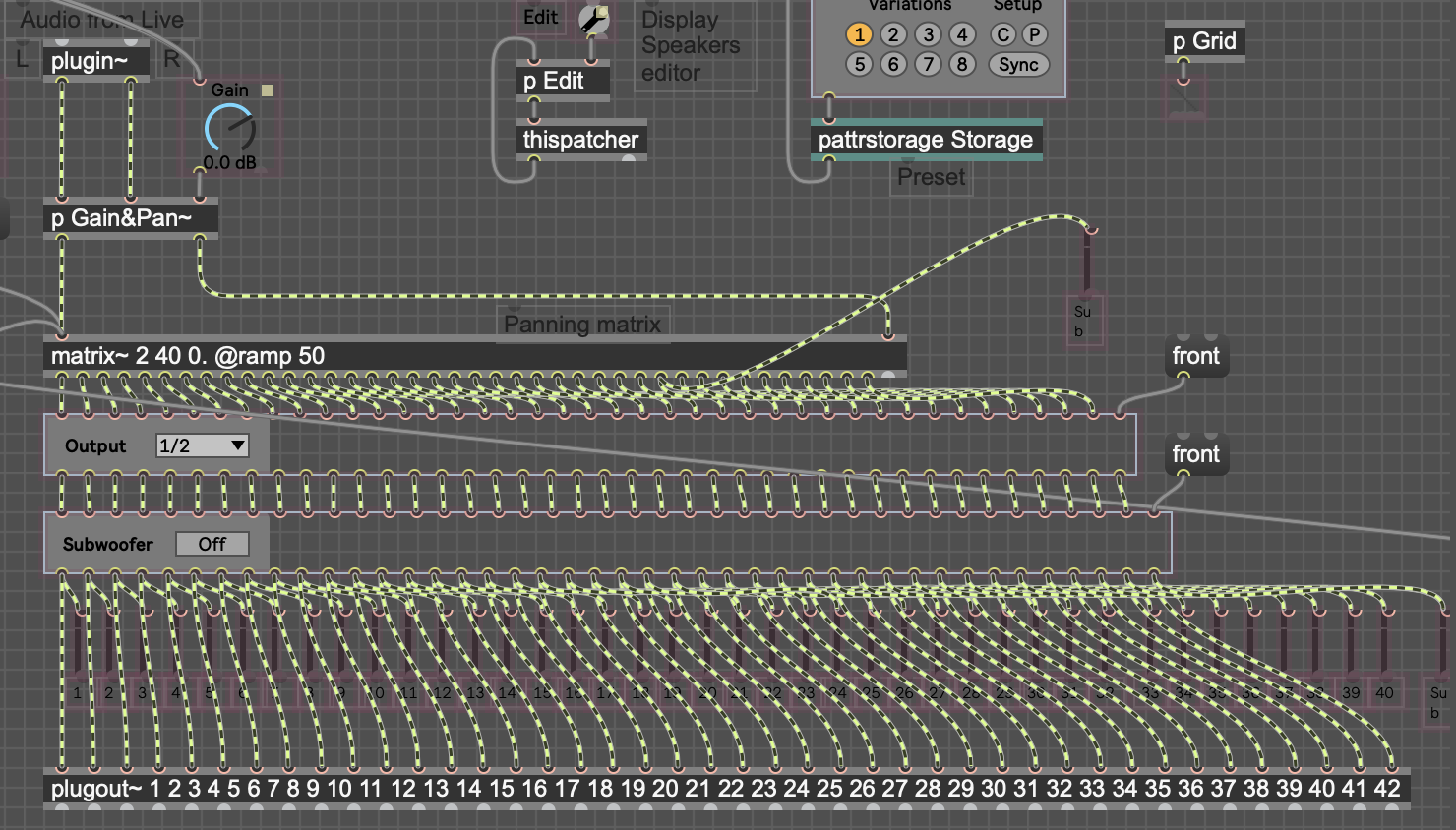The image size is (1456, 830).
Task: Switch to variation 7 preset
Action: pyautogui.click(x=928, y=65)
